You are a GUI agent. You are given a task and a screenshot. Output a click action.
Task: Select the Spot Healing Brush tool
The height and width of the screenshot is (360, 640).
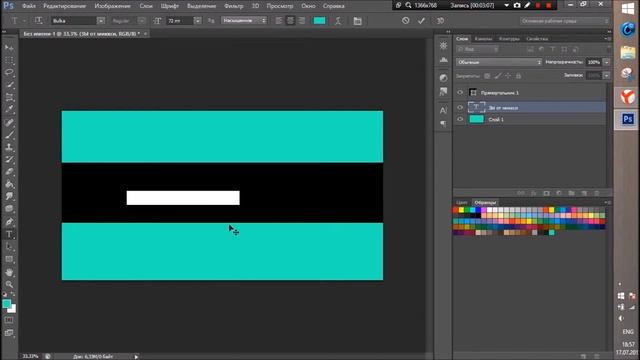(x=9, y=122)
